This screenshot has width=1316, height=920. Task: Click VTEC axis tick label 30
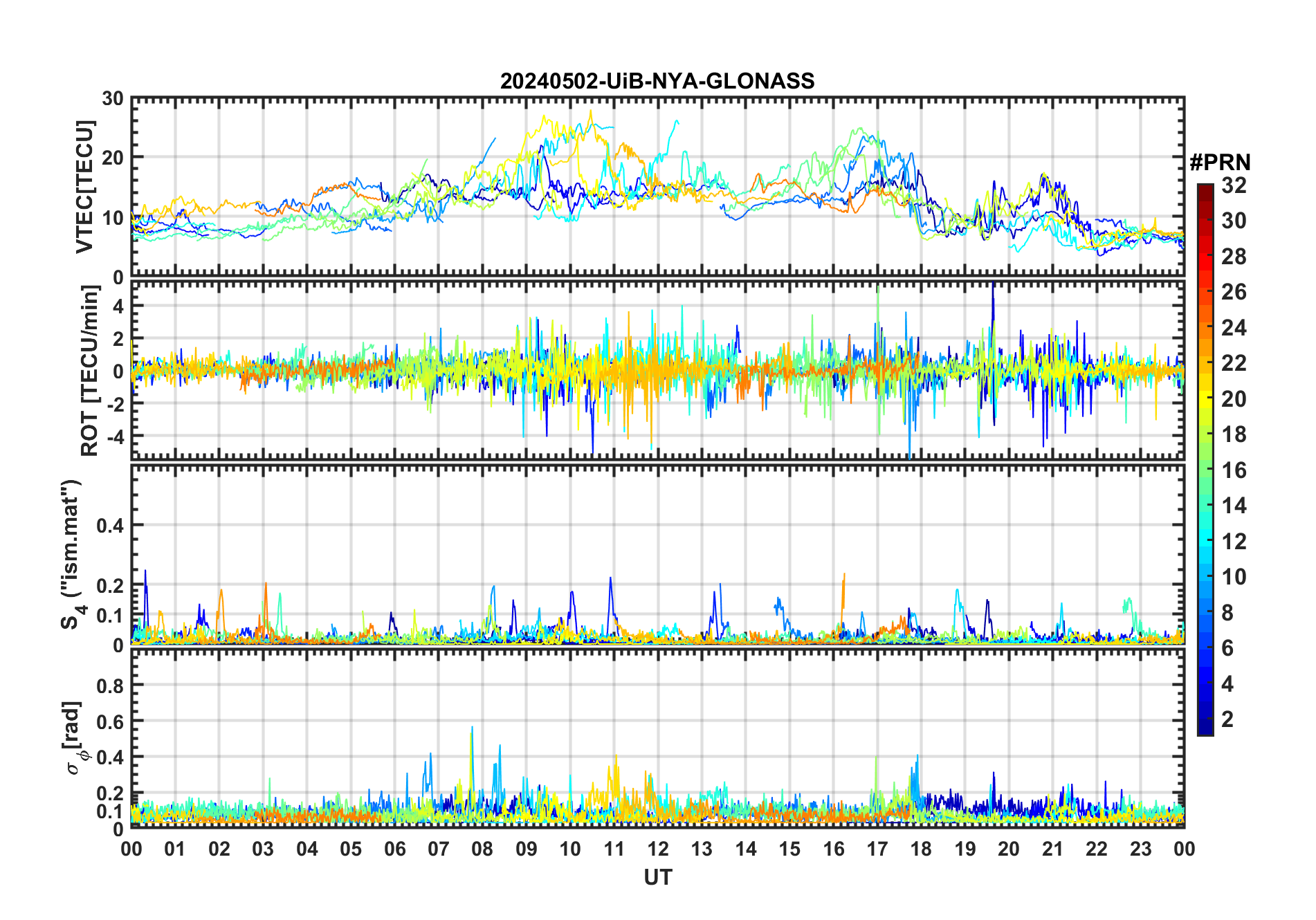[113, 98]
